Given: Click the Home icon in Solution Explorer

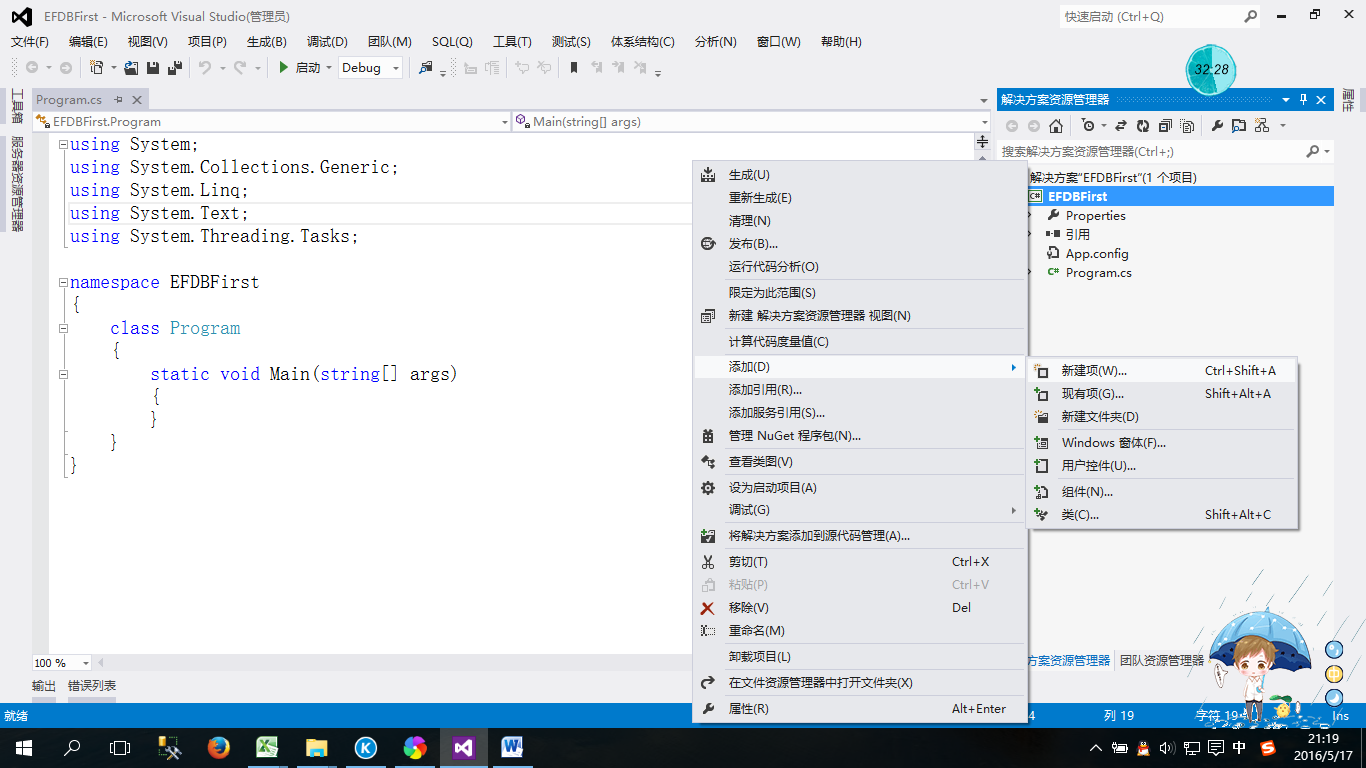Looking at the screenshot, I should coord(1056,125).
